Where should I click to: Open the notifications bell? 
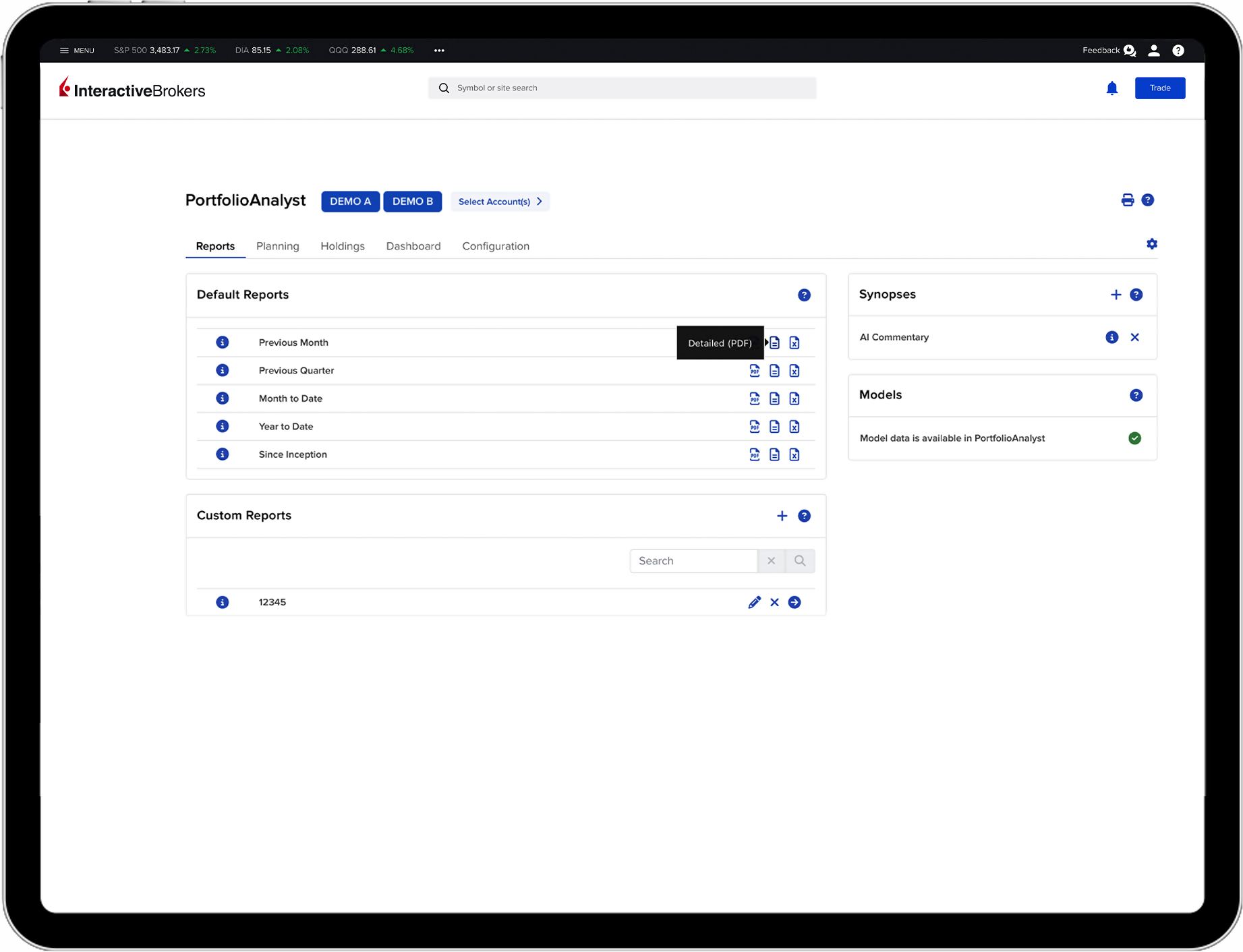[x=1111, y=88]
